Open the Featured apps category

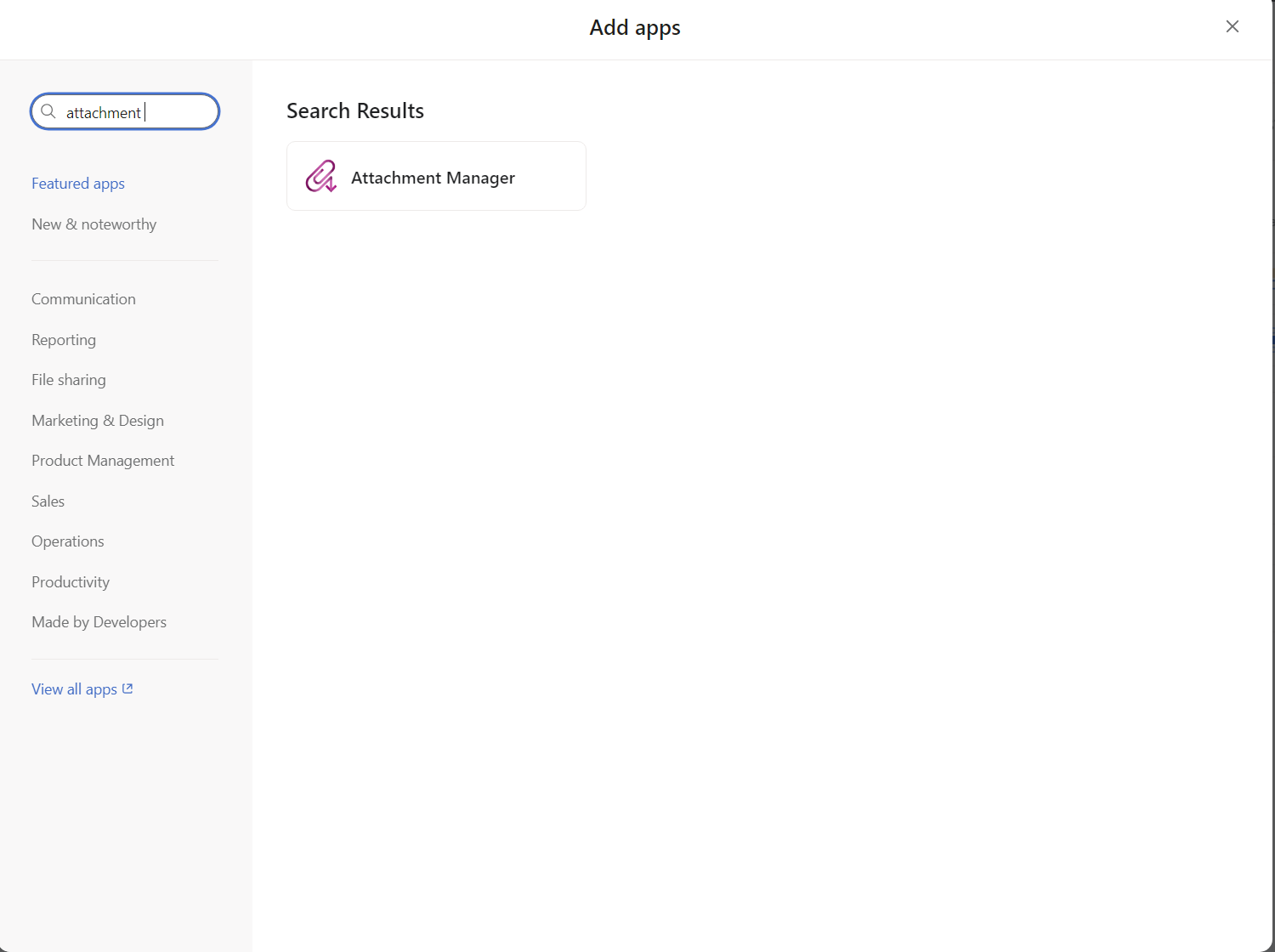tap(77, 184)
